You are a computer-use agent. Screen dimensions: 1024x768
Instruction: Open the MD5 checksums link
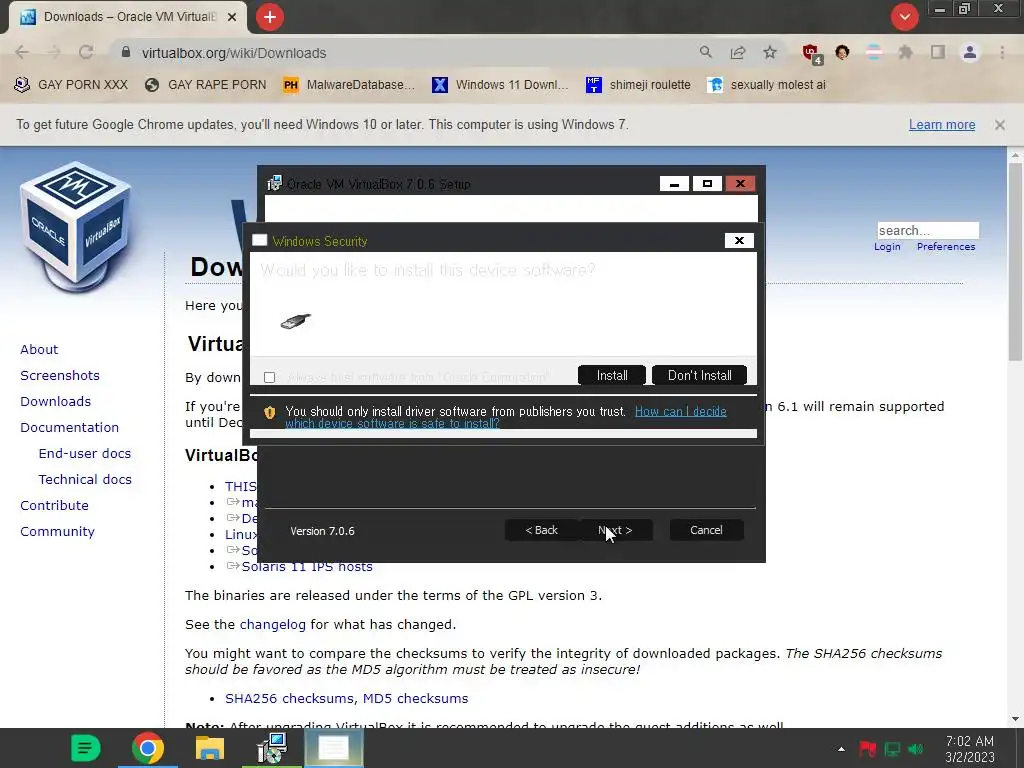point(415,698)
